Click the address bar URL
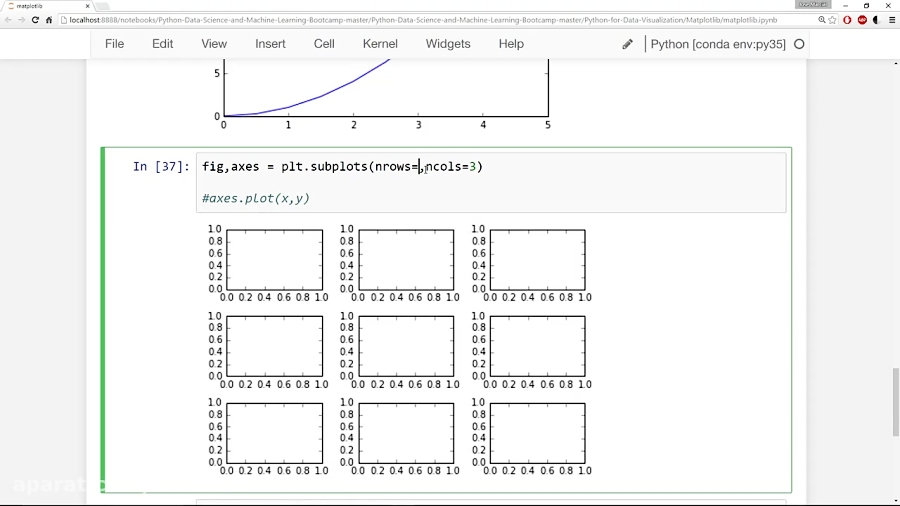Image resolution: width=900 pixels, height=506 pixels. click(x=423, y=20)
